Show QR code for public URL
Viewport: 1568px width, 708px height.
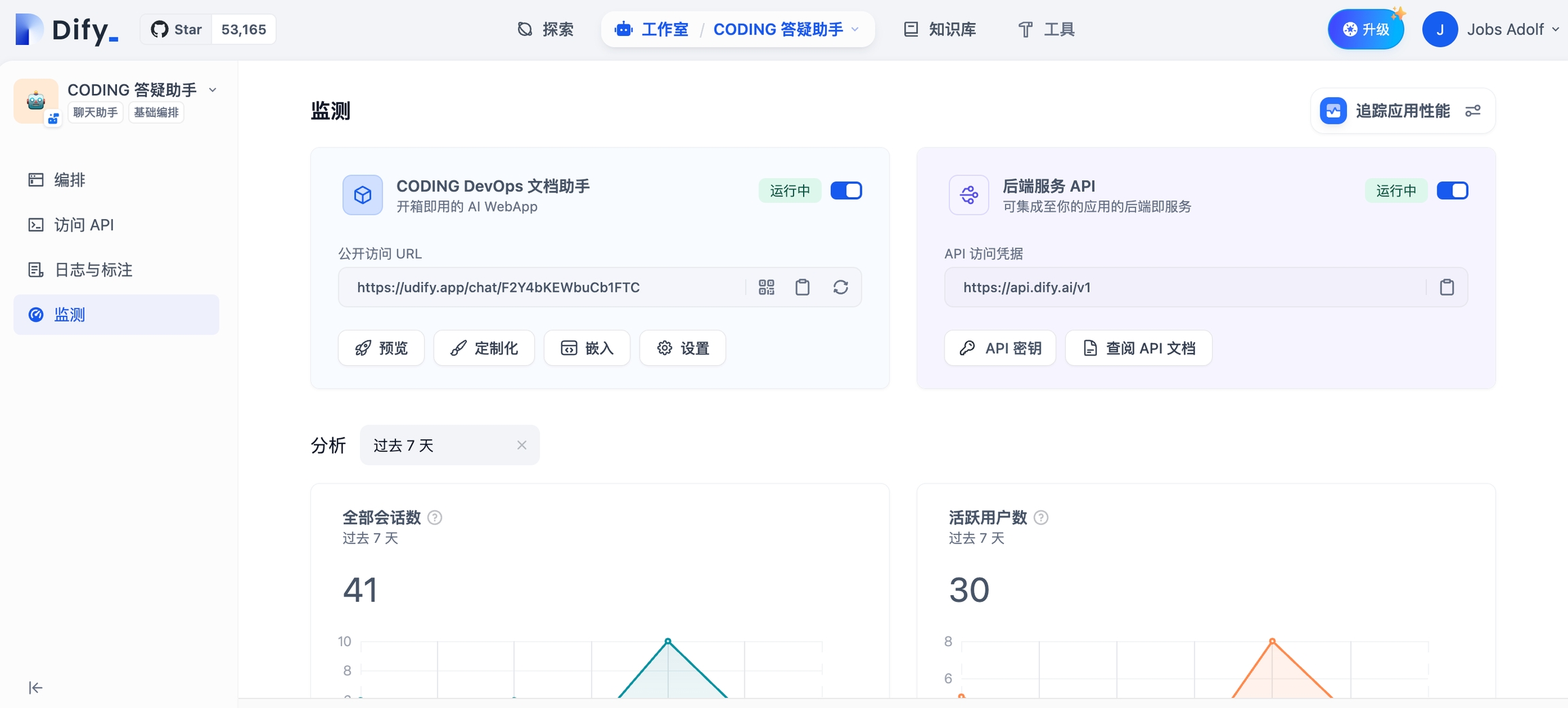(766, 287)
